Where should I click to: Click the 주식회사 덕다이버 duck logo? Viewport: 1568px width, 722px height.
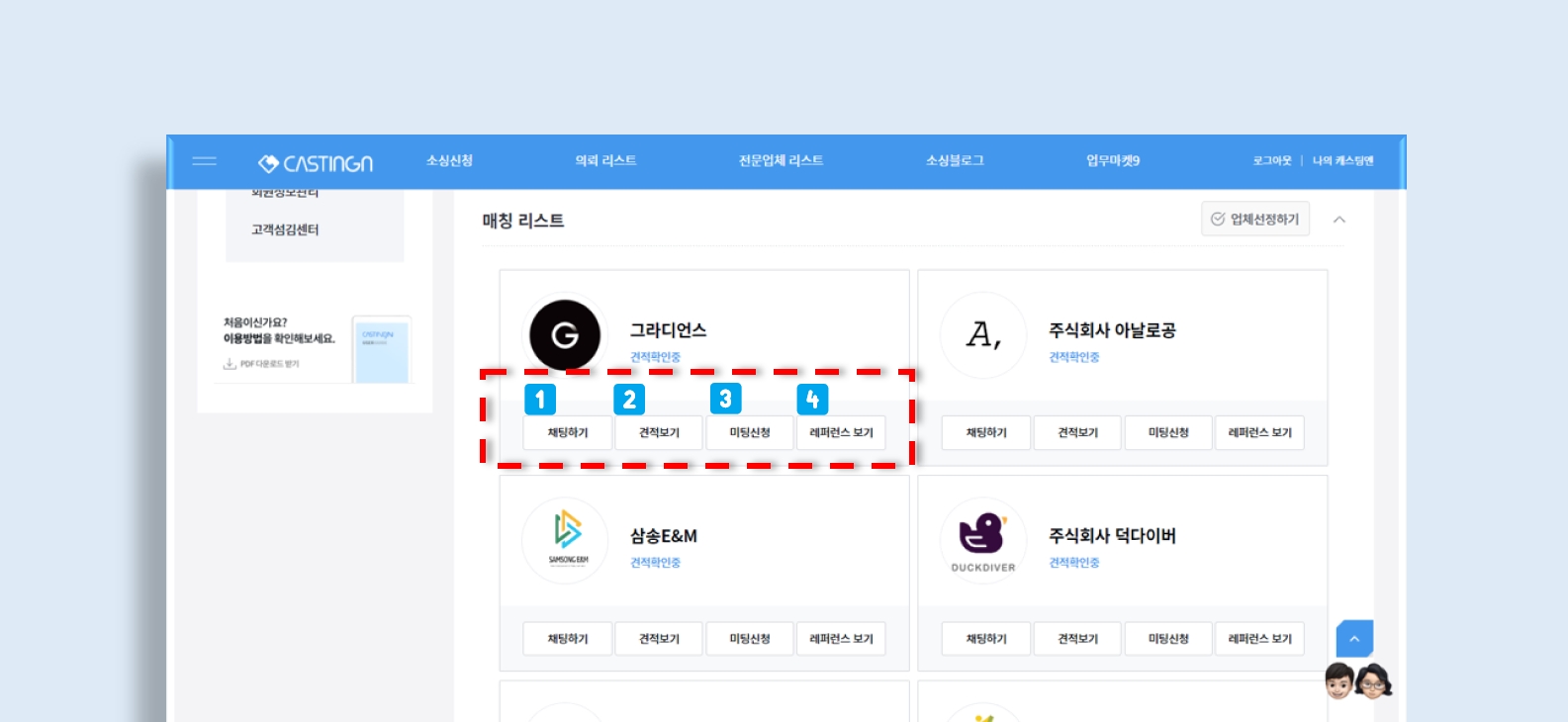pos(983,540)
